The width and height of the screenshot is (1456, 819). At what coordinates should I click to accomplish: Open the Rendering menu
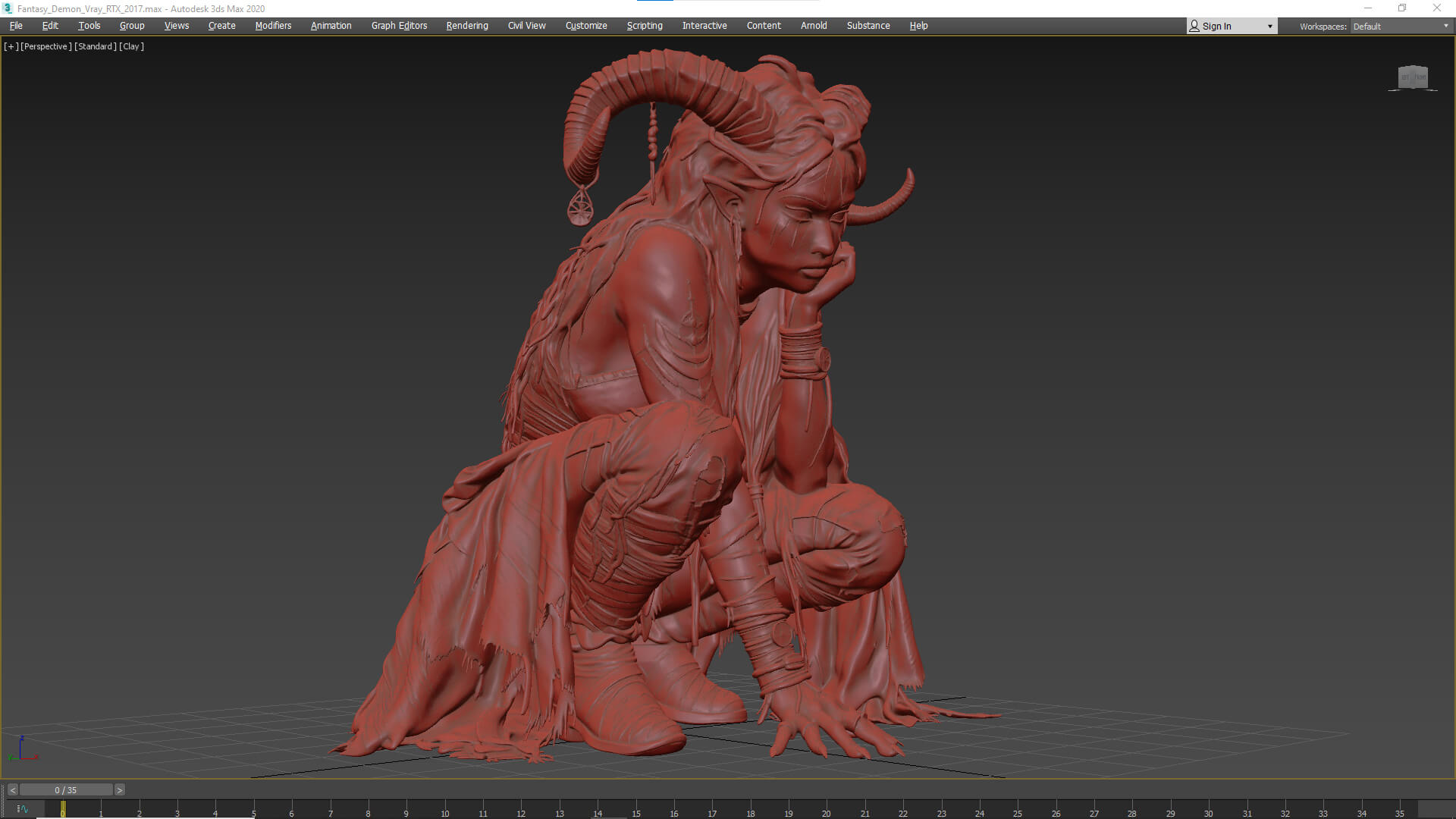467,26
